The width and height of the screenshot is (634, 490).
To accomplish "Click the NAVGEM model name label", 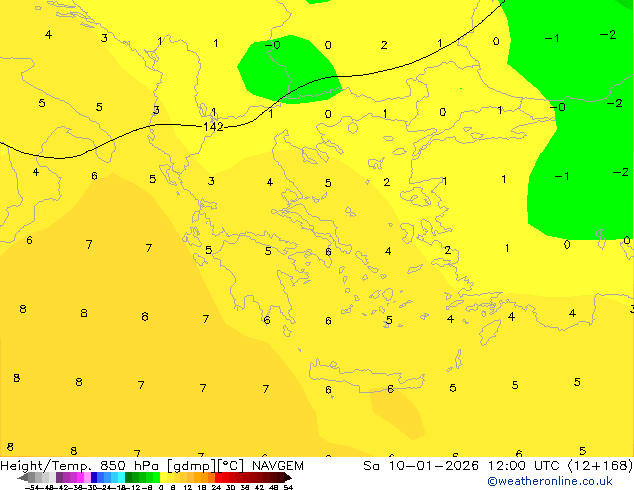I will click(278, 466).
